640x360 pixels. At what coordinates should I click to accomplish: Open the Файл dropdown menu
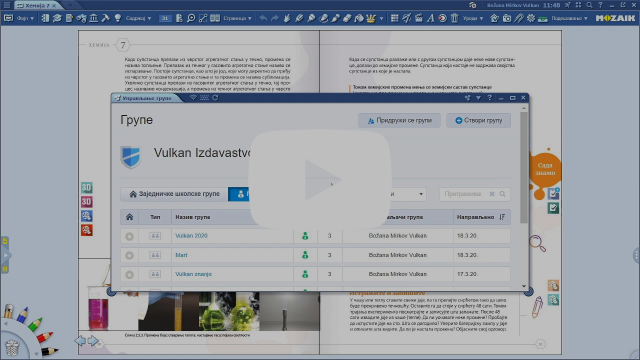(x=25, y=18)
